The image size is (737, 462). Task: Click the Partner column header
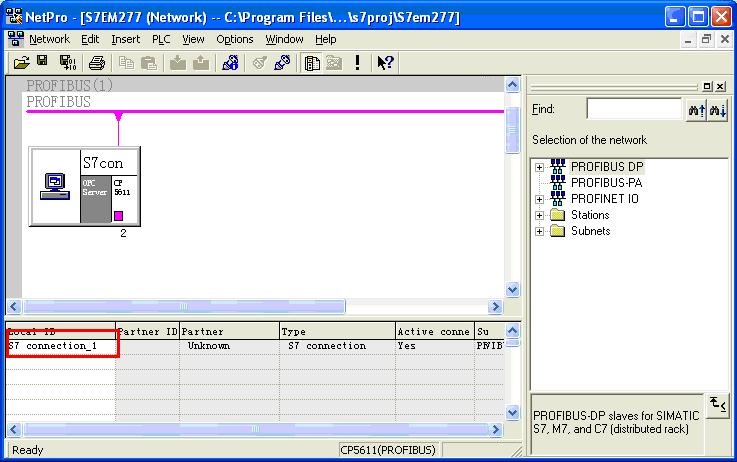click(229, 331)
